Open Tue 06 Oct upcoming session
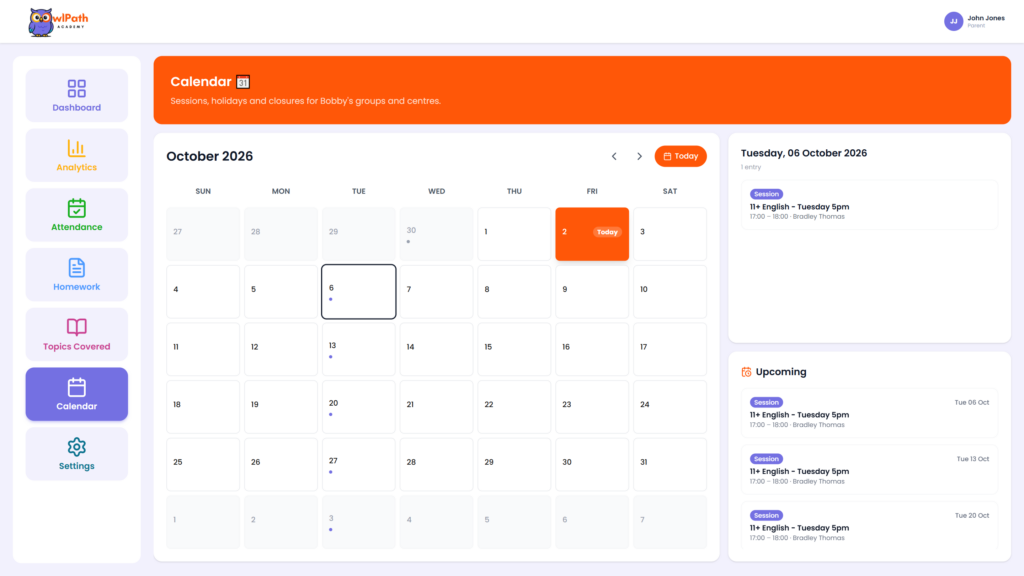Viewport: 1024px width, 576px height. 869,413
